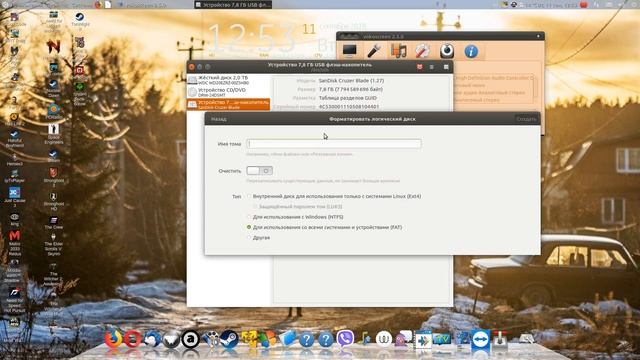The width and height of the screenshot is (640, 360).
Task: Select the 2.0 TB hard disk entry
Action: [229, 80]
